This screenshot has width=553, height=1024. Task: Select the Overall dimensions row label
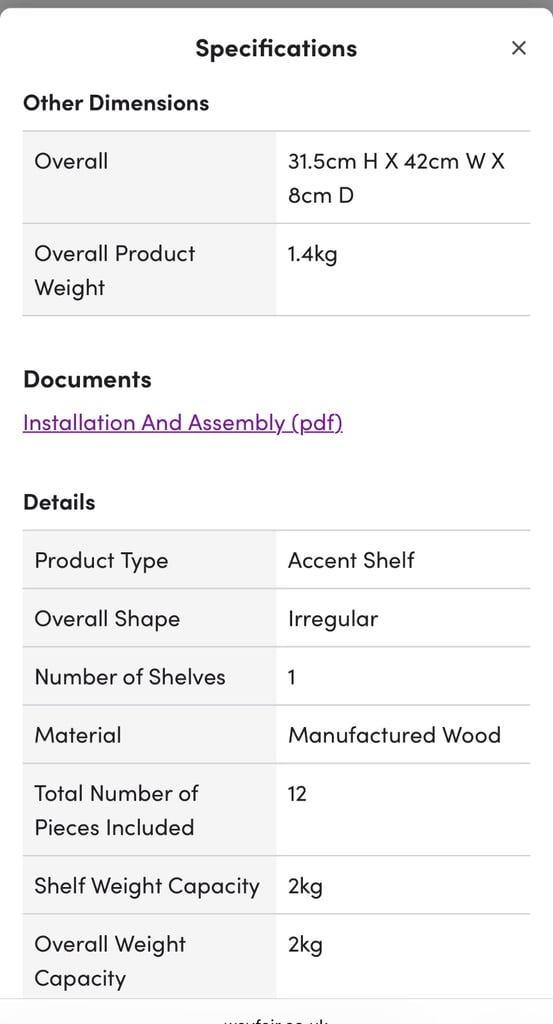(x=71, y=161)
